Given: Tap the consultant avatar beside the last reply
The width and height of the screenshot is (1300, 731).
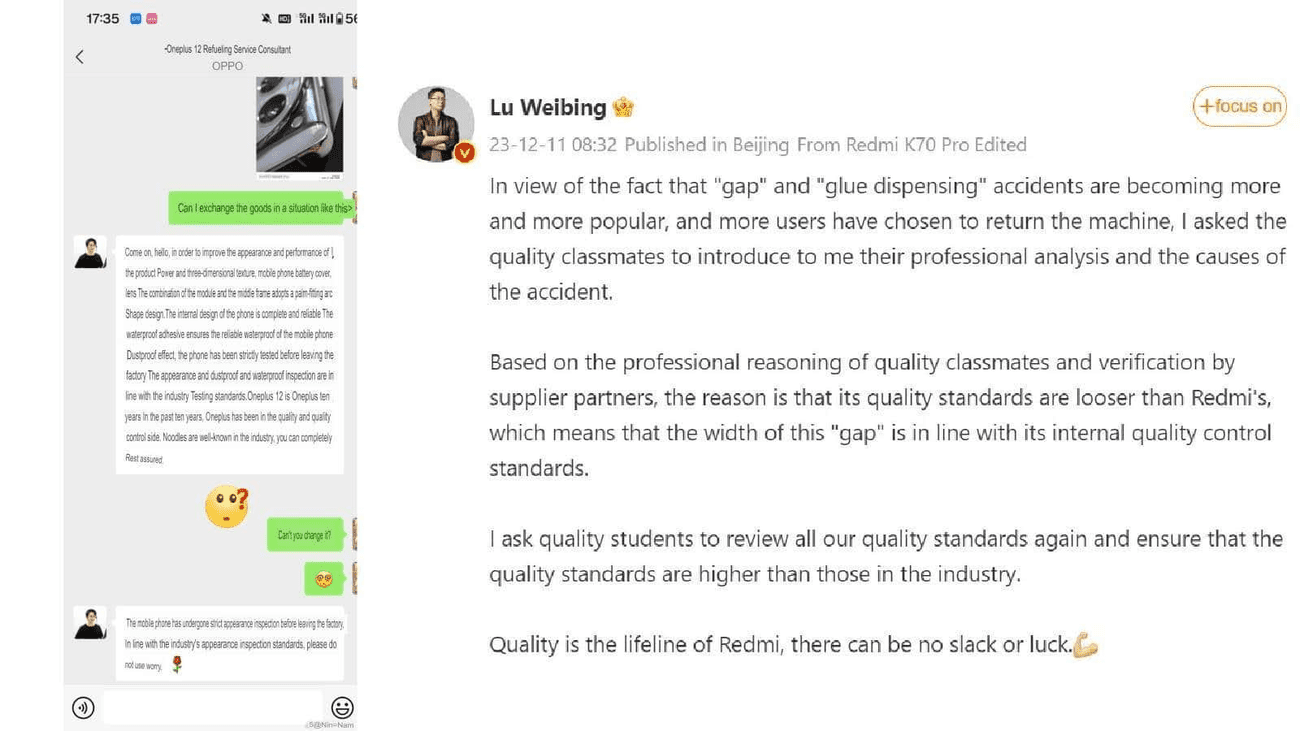Looking at the screenshot, I should click(x=90, y=623).
